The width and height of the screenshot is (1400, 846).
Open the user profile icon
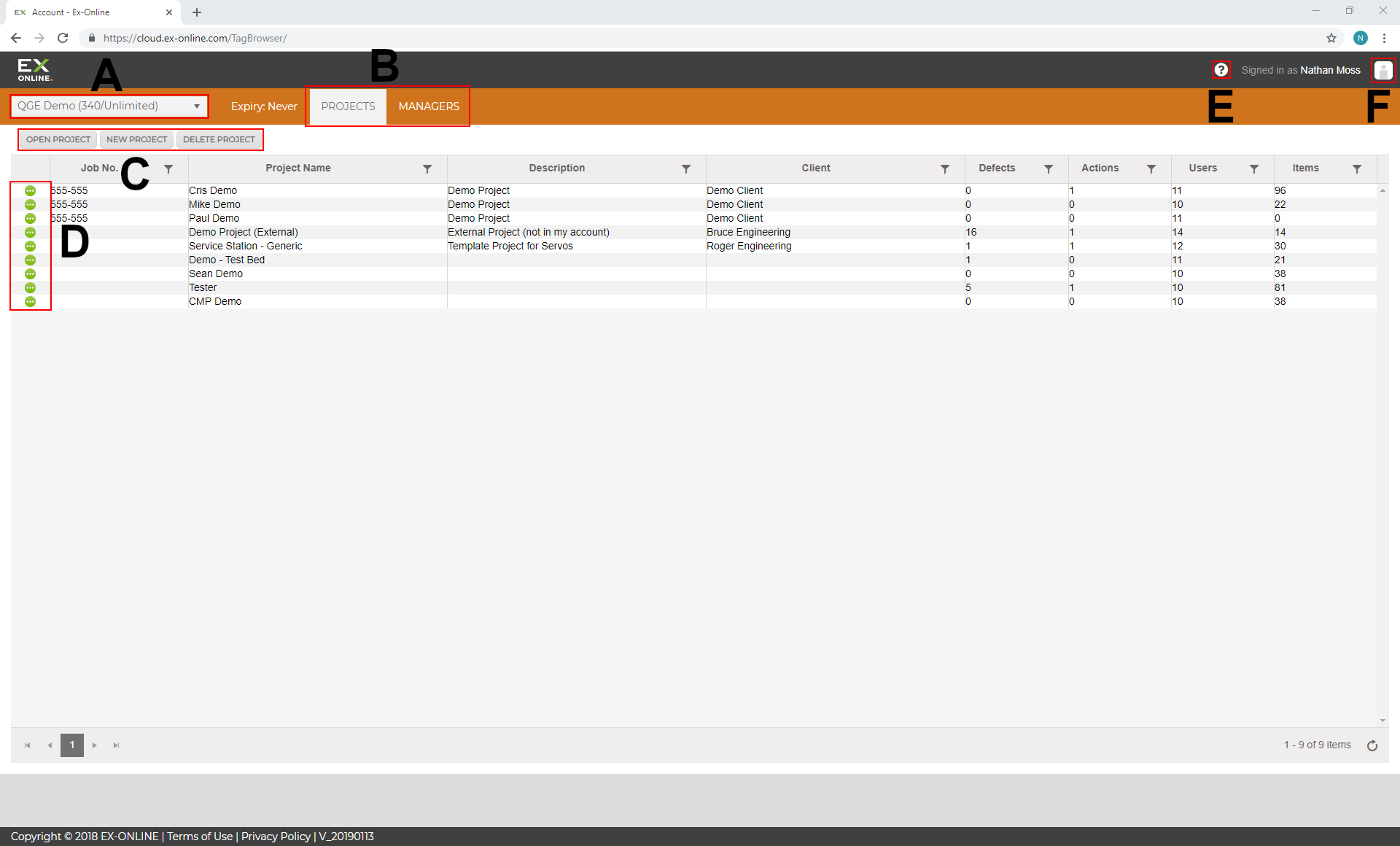1382,70
